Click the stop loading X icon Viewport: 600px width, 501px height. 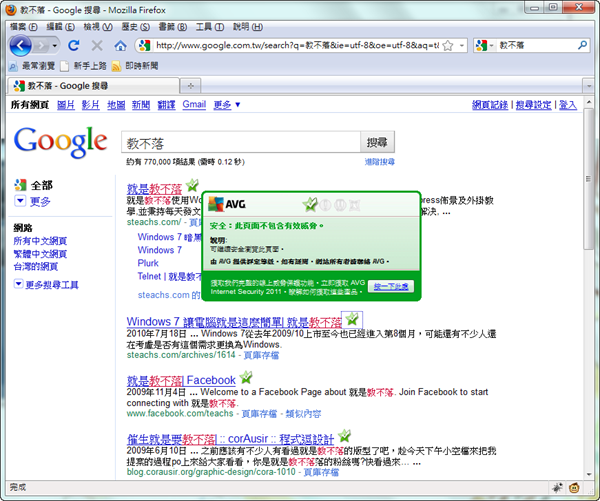click(x=97, y=46)
